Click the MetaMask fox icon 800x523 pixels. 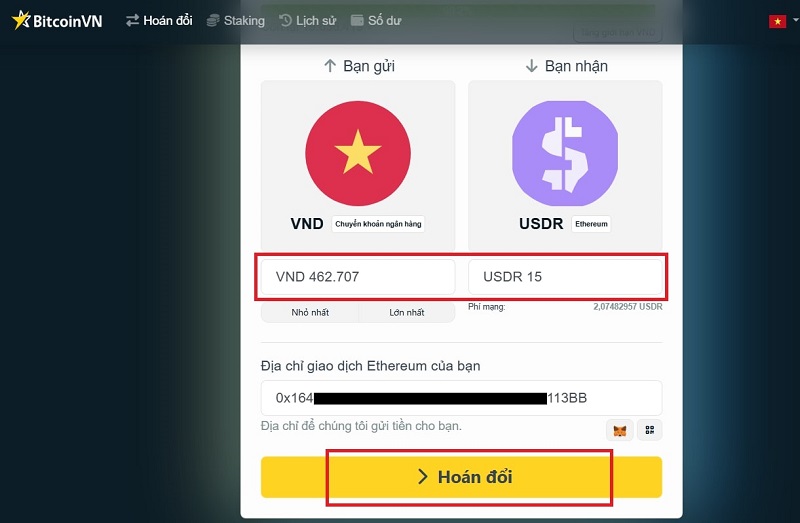coord(619,430)
